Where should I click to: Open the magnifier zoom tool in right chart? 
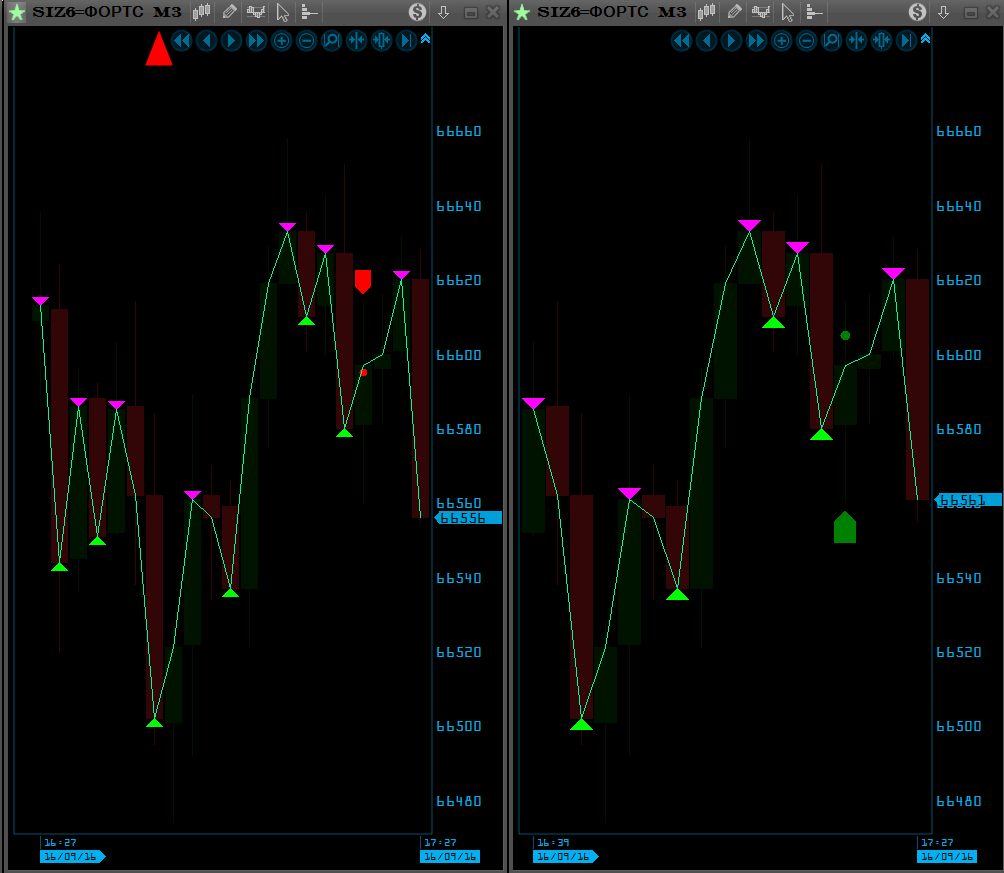click(x=831, y=41)
